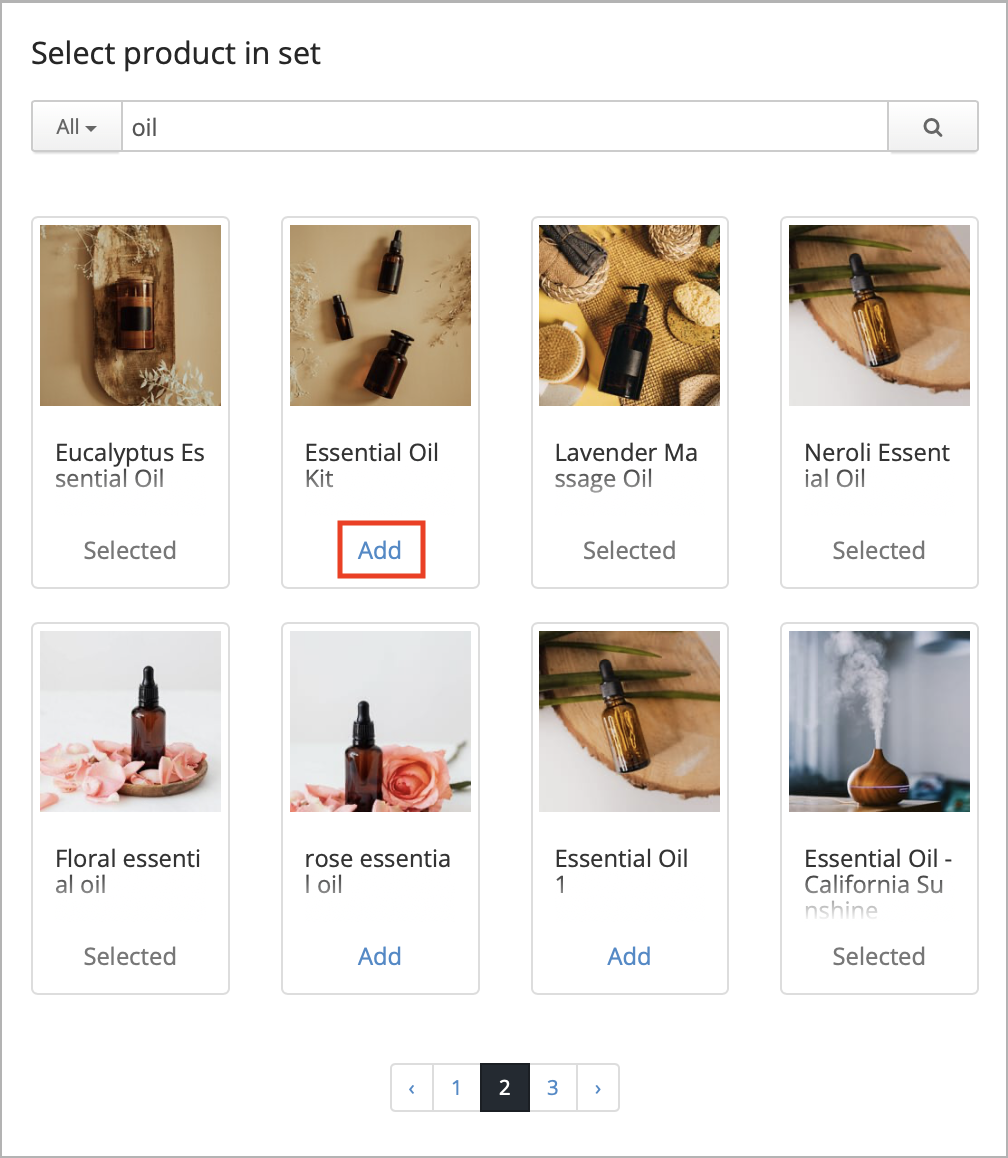Open California Sunshine diffuser image
The height and width of the screenshot is (1158, 1008).
pos(879,722)
